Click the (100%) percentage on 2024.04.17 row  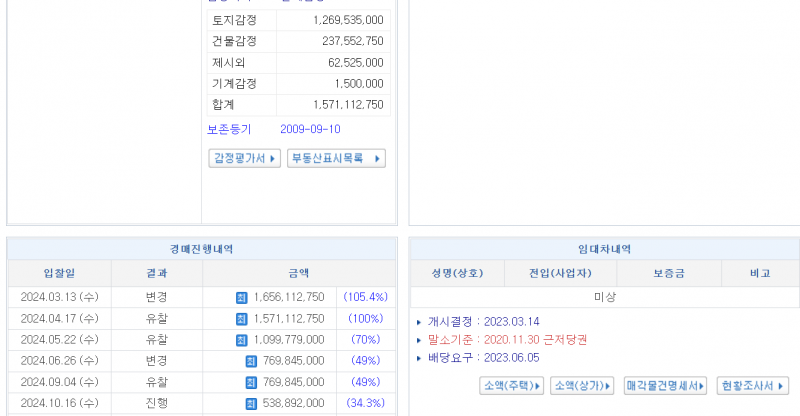click(x=365, y=318)
